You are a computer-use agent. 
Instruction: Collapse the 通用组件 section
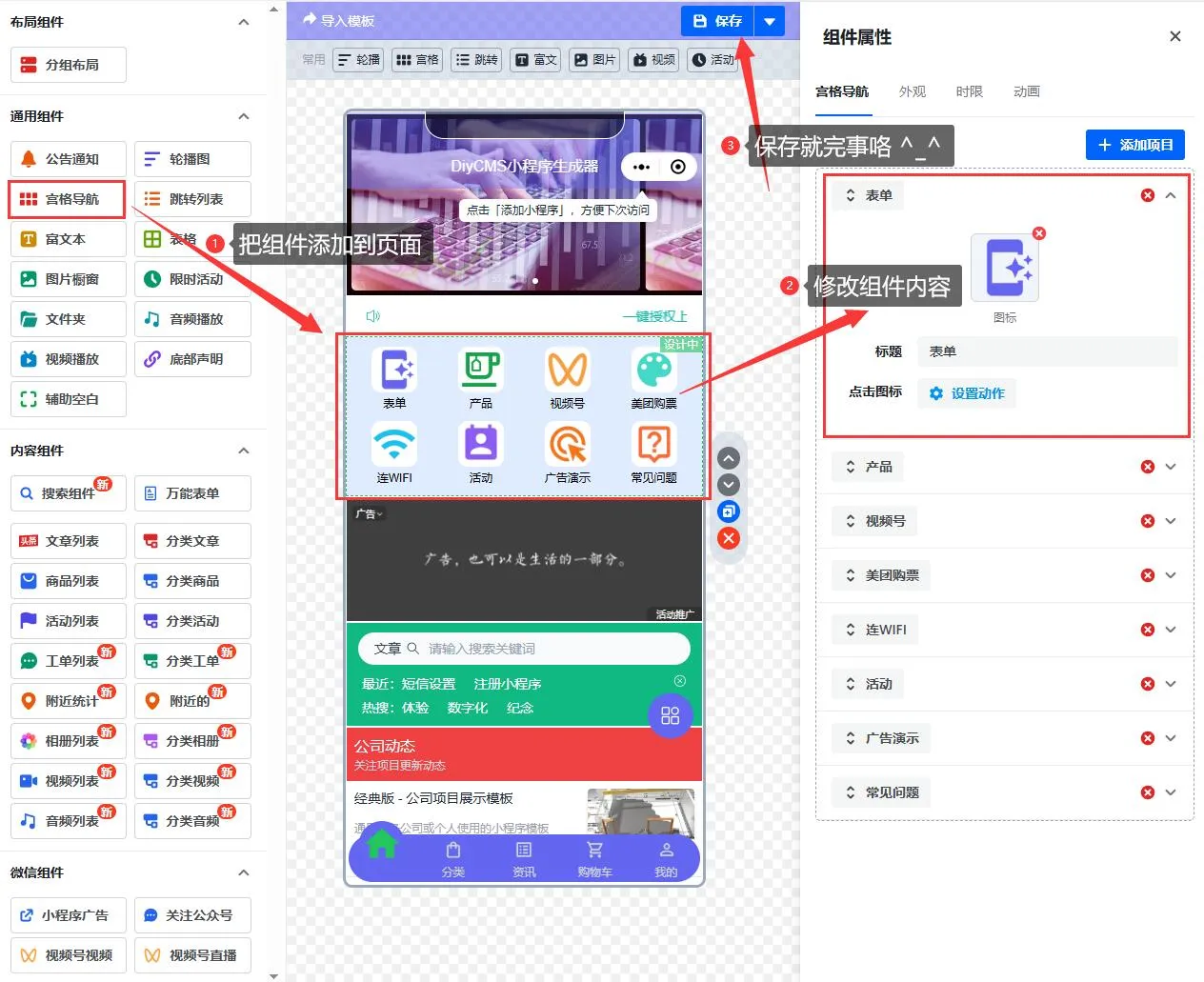pyautogui.click(x=244, y=116)
